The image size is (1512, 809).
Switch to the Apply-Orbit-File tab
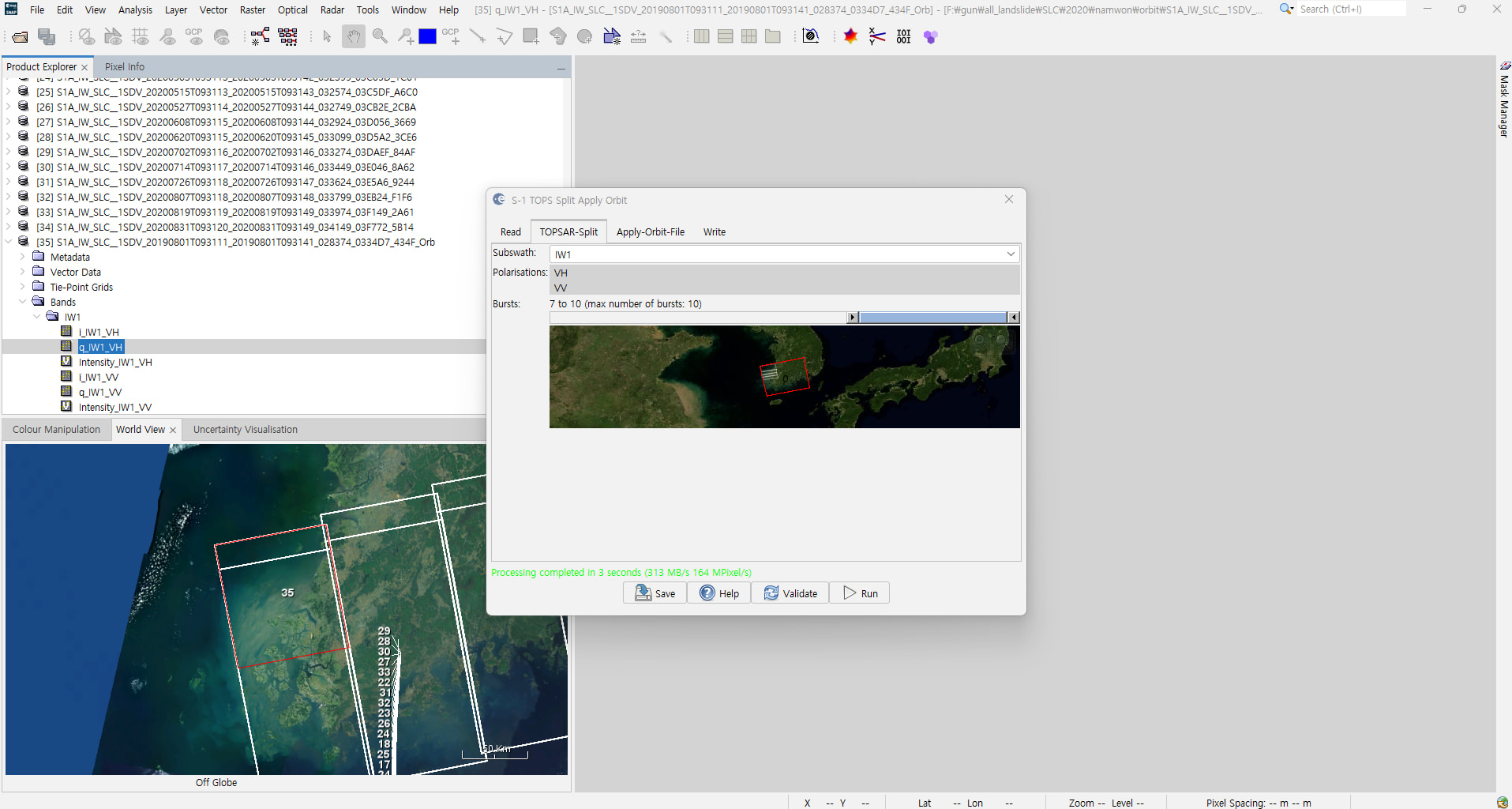coord(650,232)
